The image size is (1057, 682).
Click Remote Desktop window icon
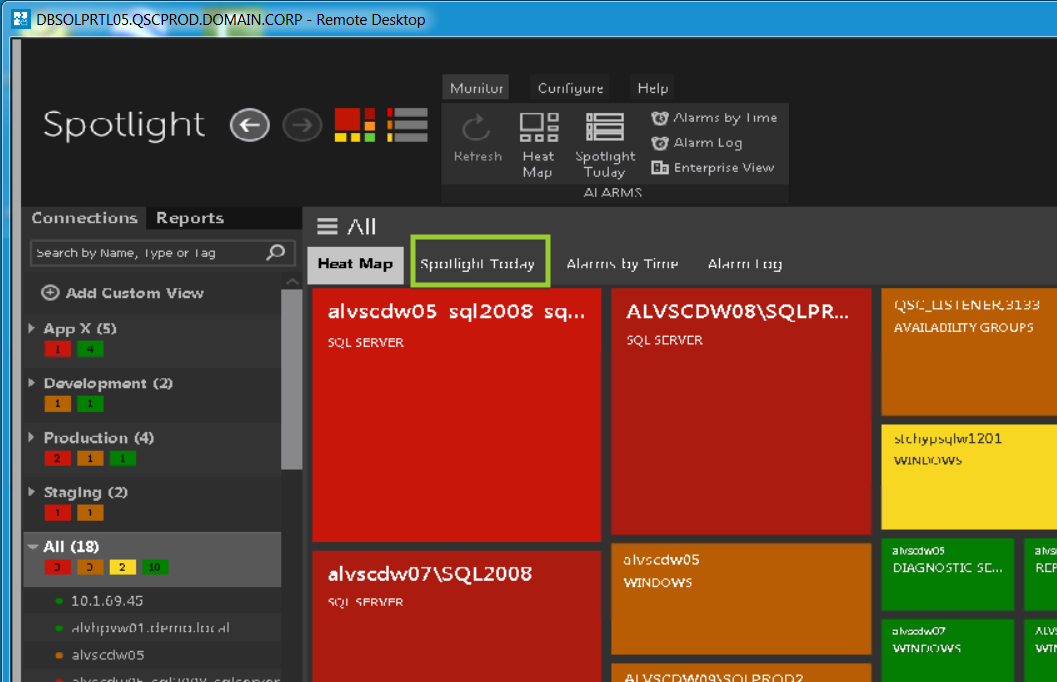coord(21,19)
